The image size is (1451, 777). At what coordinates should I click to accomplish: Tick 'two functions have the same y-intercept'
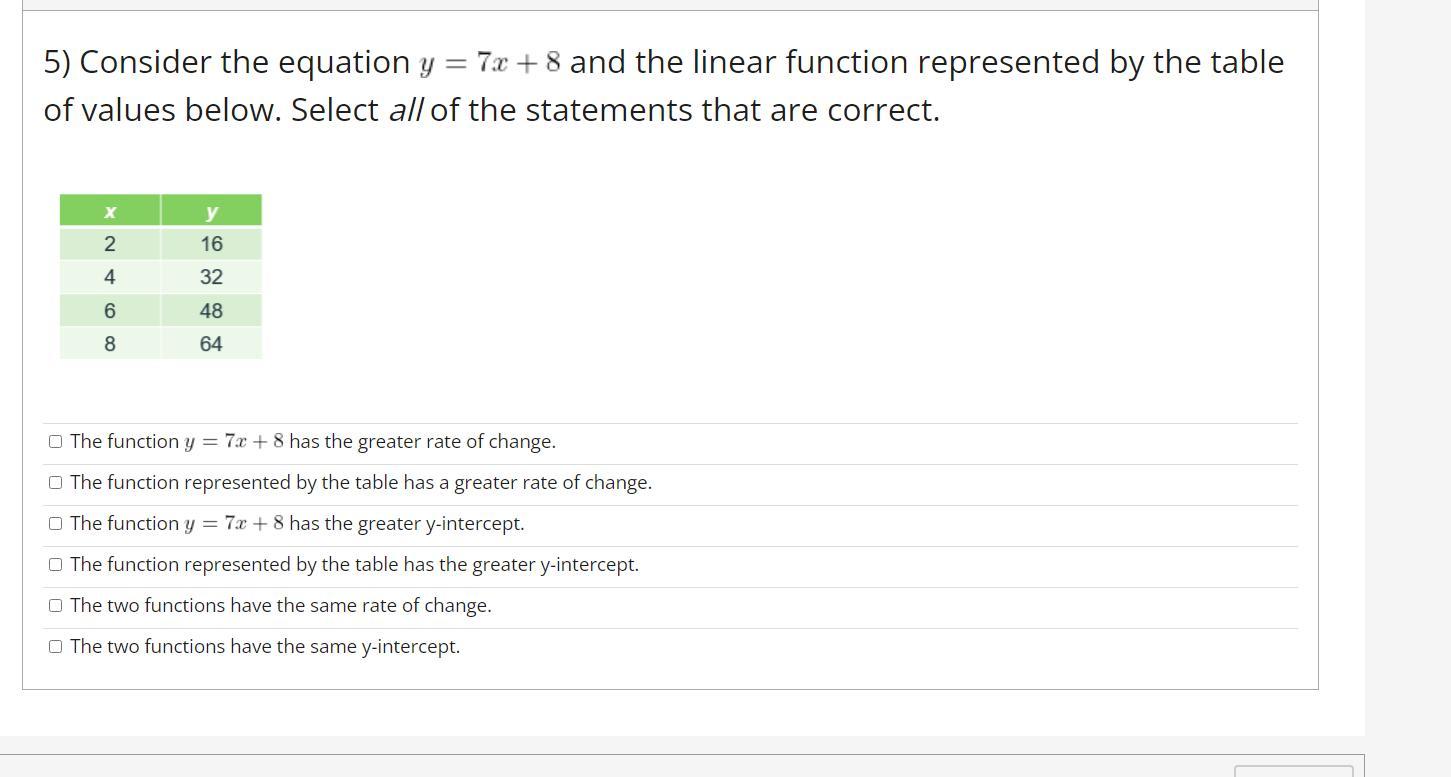point(55,647)
